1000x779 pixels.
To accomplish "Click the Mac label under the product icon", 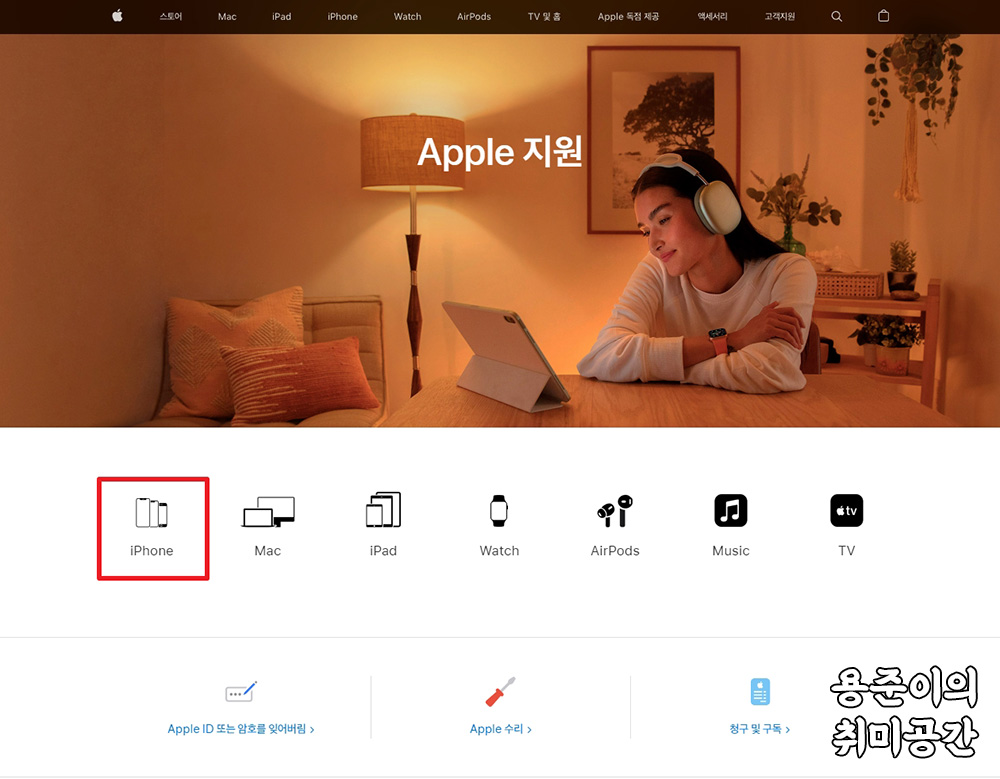I will [268, 551].
